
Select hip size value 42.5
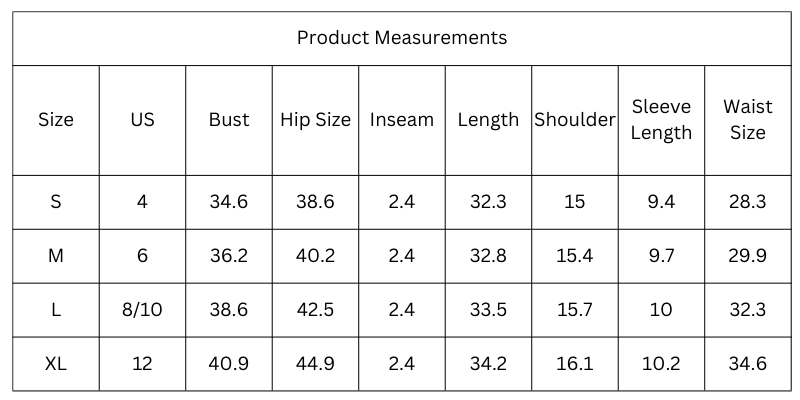tap(315, 310)
